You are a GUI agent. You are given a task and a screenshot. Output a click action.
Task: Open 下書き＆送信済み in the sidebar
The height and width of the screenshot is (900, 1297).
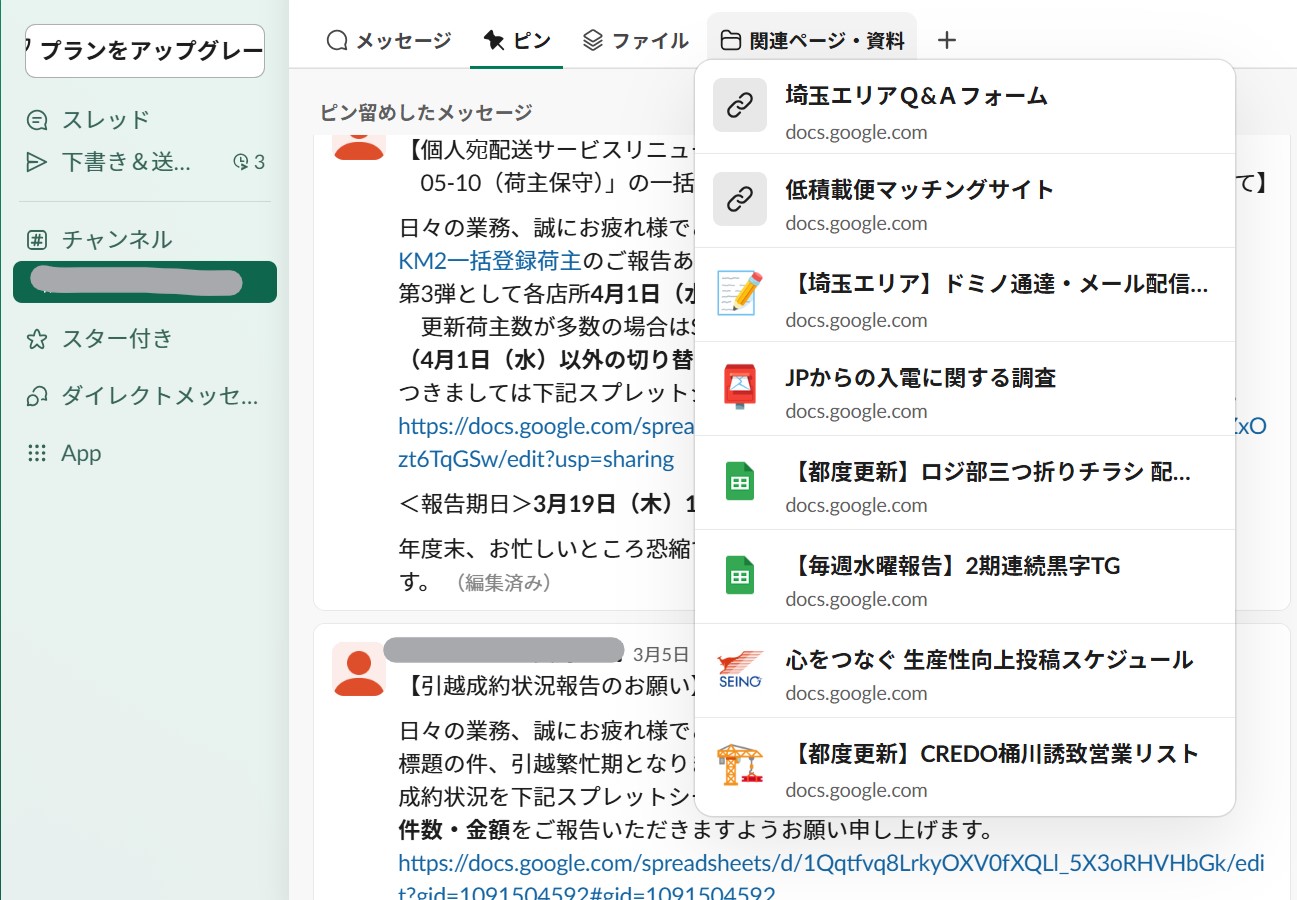coord(125,162)
